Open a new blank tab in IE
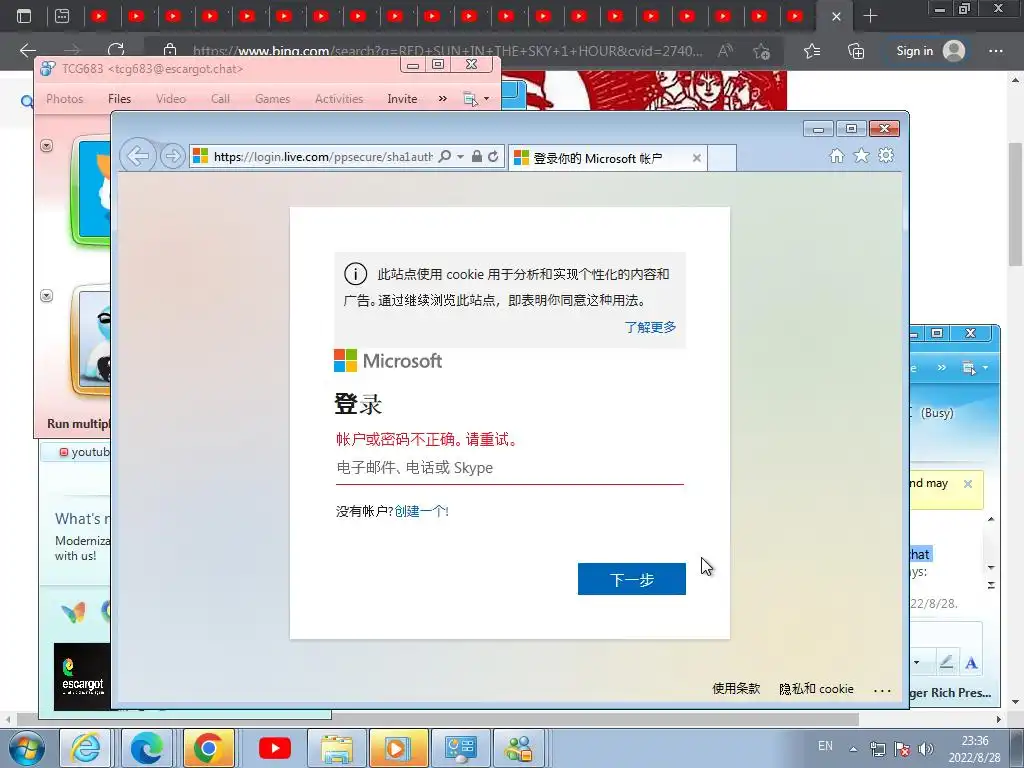This screenshot has width=1024, height=768. [722, 158]
